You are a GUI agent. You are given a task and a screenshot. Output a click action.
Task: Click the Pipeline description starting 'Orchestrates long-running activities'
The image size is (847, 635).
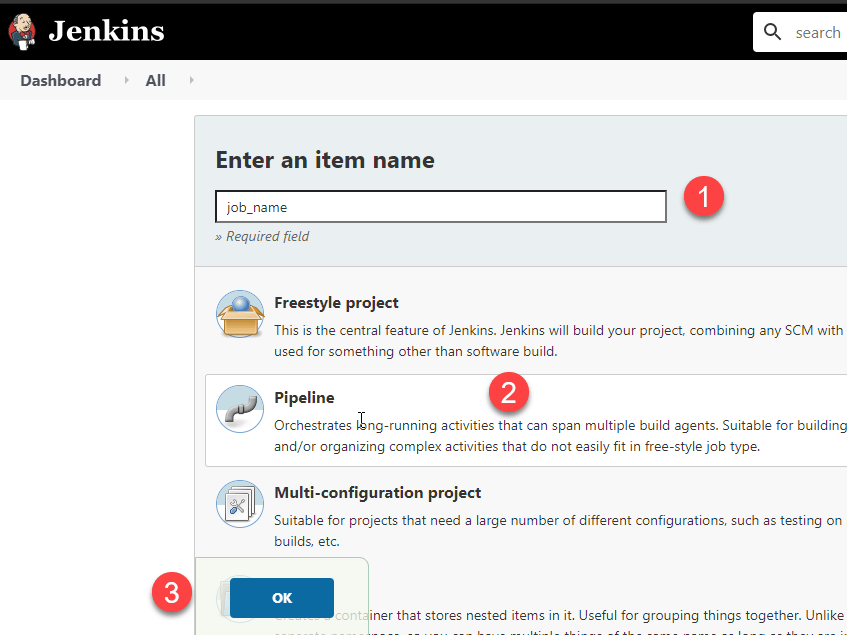pyautogui.click(x=560, y=436)
